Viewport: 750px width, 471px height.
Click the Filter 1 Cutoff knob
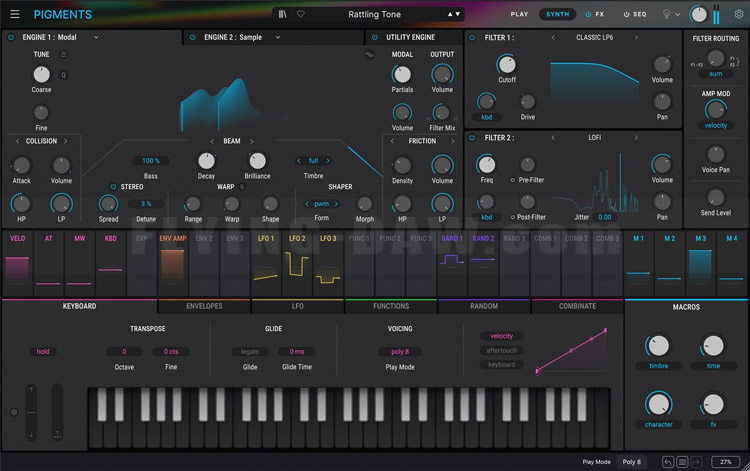click(506, 65)
